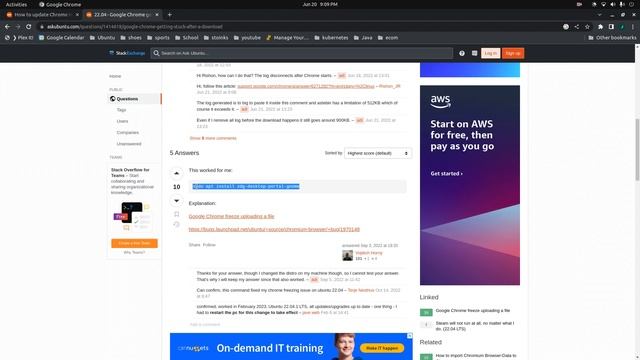Click the Log in button

490,53
